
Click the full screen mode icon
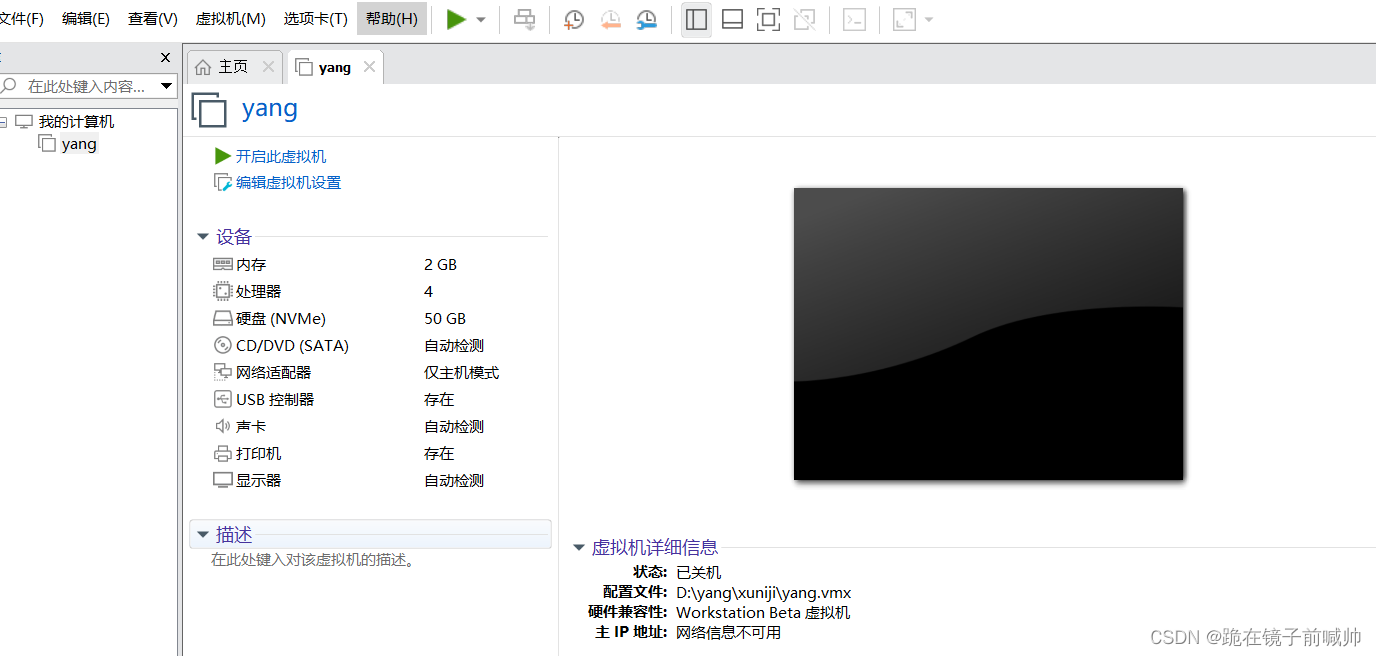[768, 19]
